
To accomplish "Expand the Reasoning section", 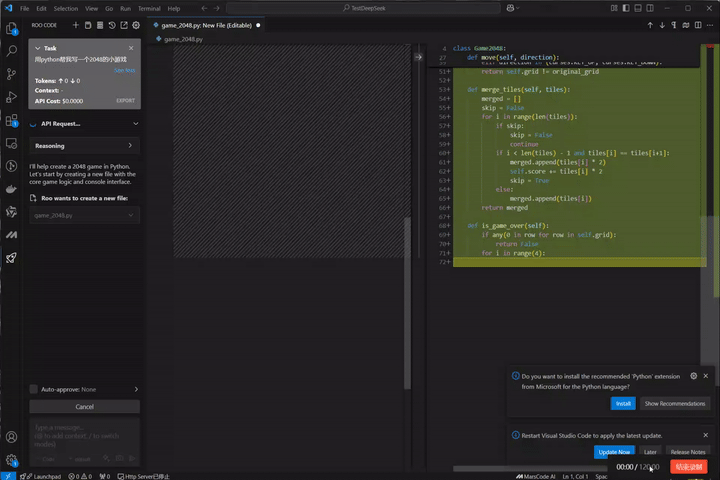I will click(130, 145).
